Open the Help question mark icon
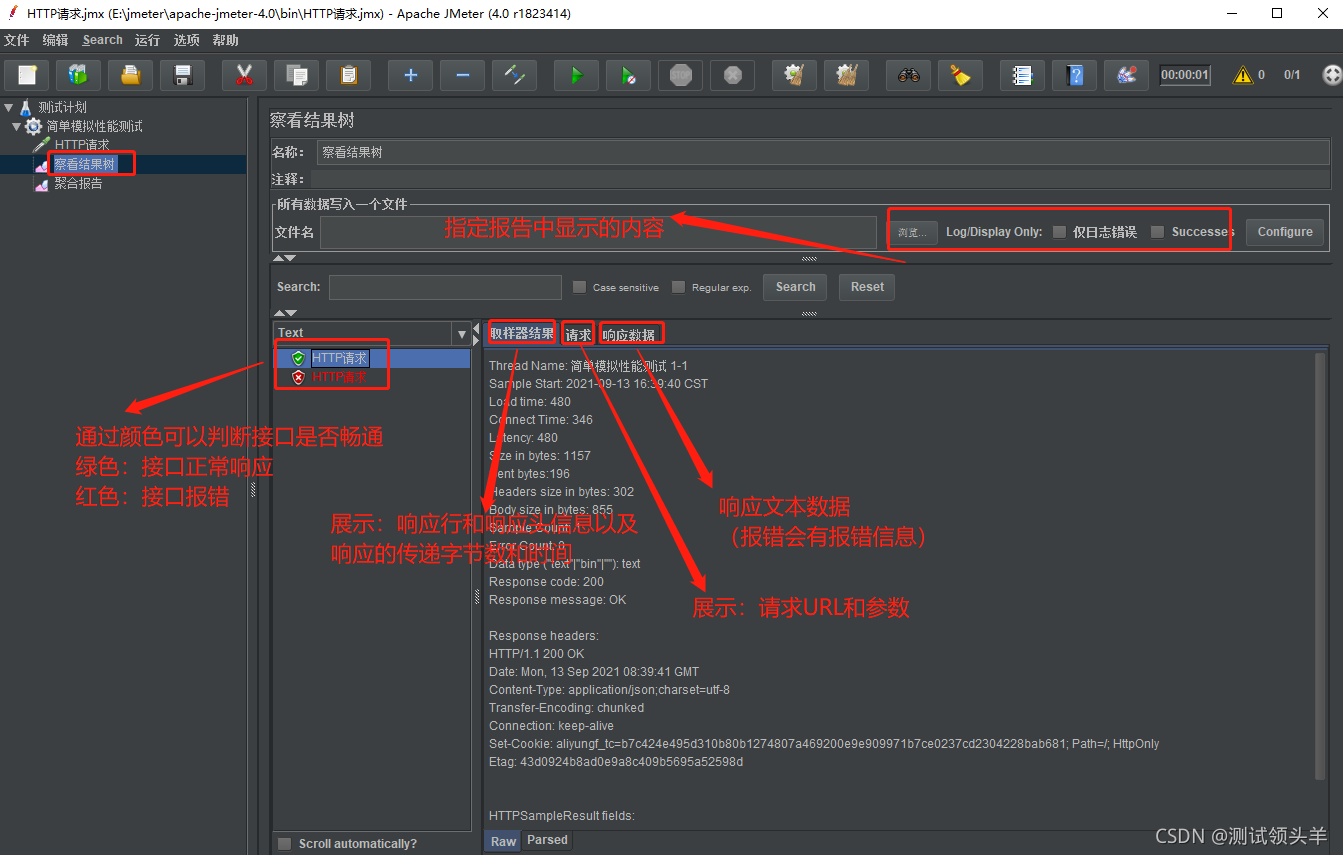The image size is (1343, 855). coord(1074,75)
